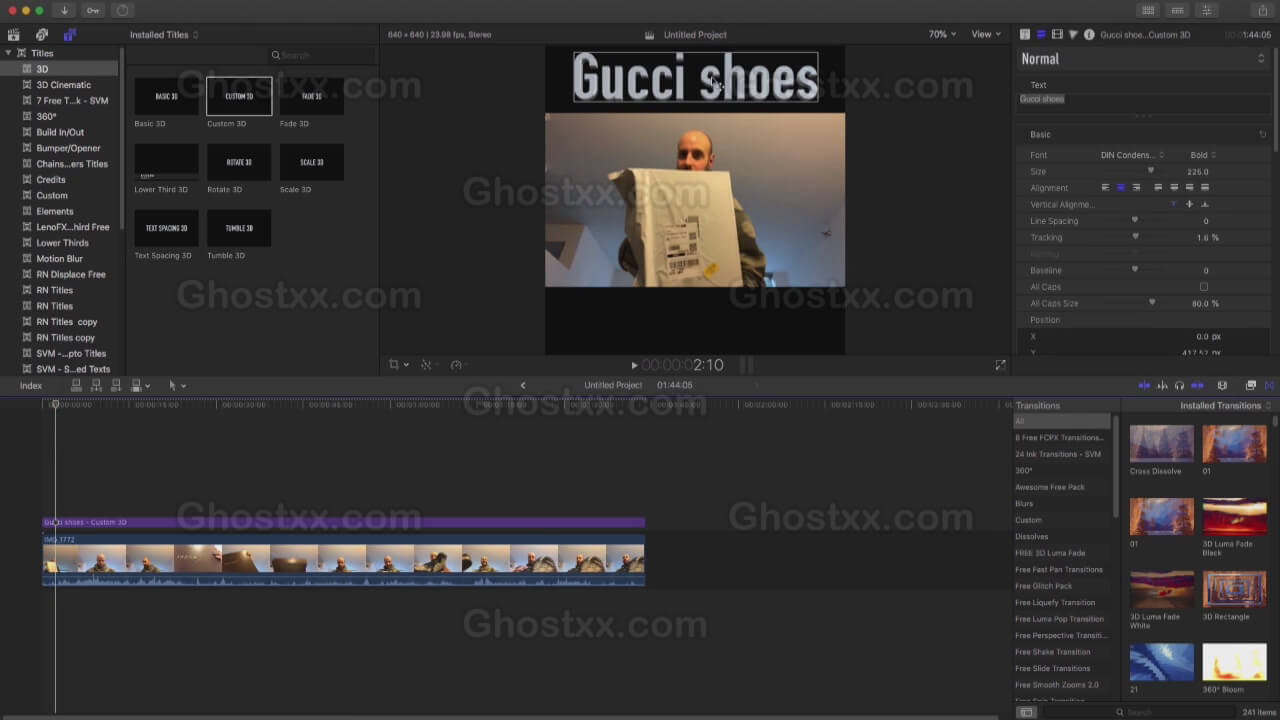
Task: Select the purple Gucci shoes title clip
Action: pyautogui.click(x=344, y=522)
